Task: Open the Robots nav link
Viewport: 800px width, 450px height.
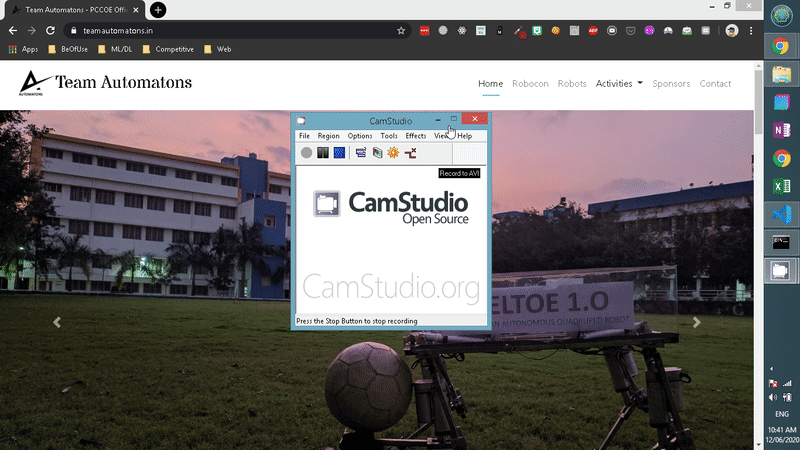Action: pyautogui.click(x=572, y=84)
